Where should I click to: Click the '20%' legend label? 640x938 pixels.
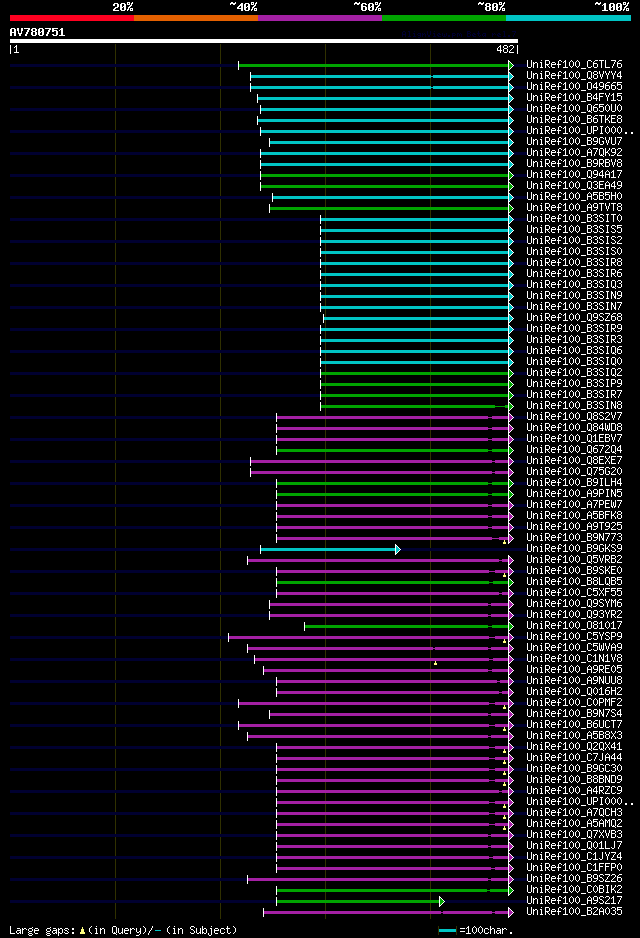[123, 7]
